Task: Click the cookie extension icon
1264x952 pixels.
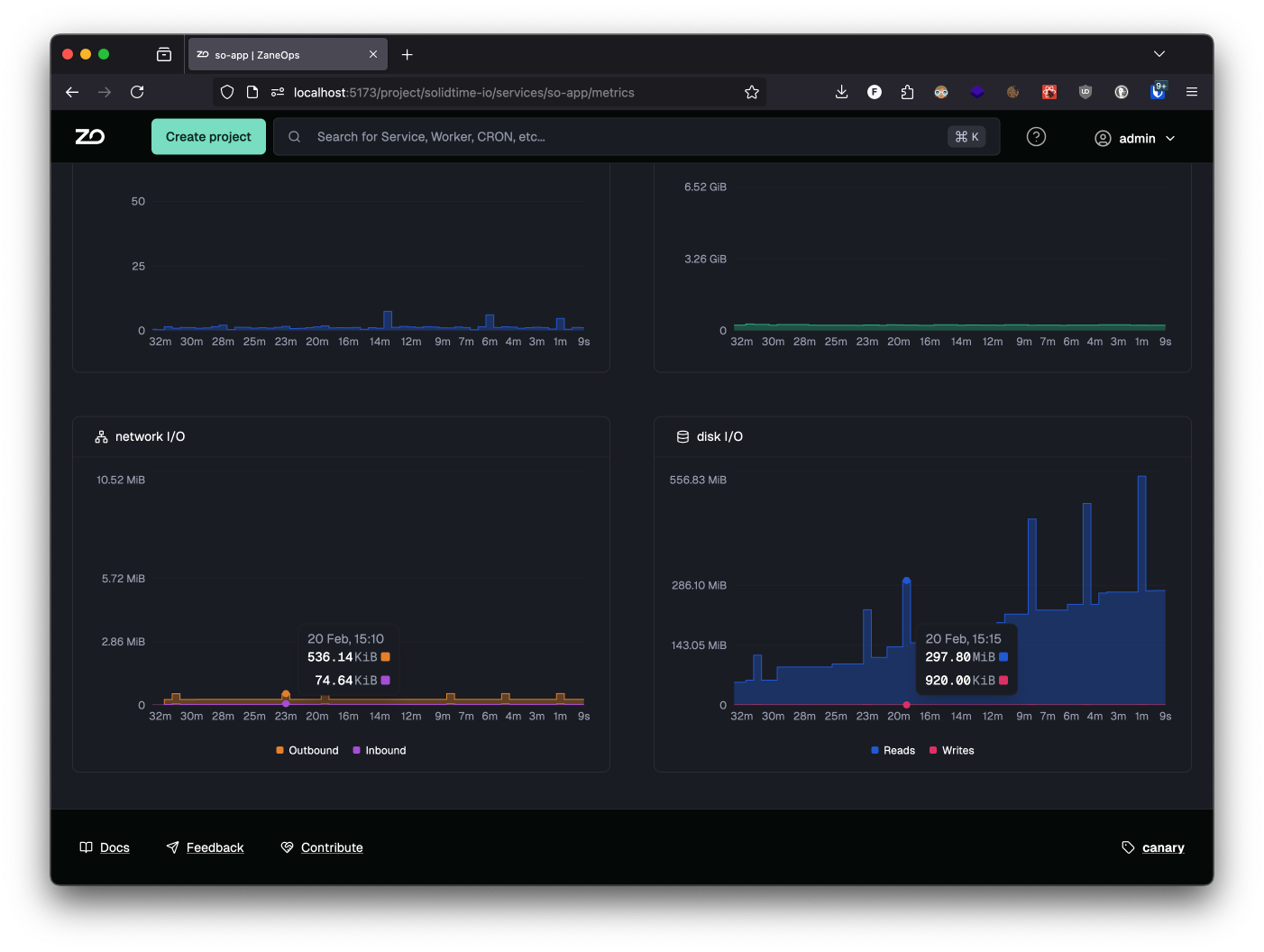Action: [x=1013, y=92]
